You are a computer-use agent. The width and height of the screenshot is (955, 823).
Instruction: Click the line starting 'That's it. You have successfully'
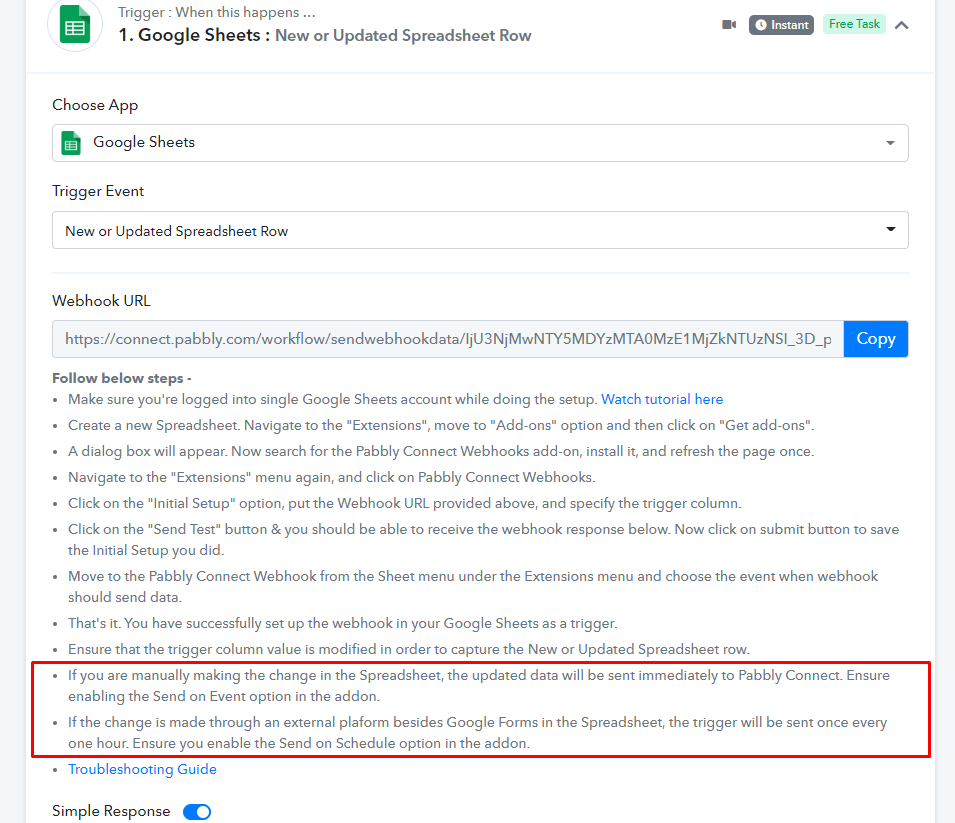342,624
